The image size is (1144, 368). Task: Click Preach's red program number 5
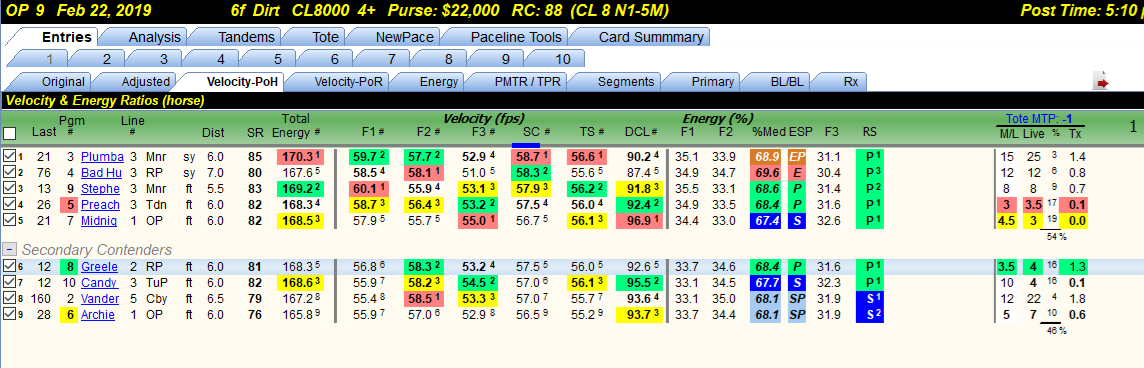[x=70, y=204]
